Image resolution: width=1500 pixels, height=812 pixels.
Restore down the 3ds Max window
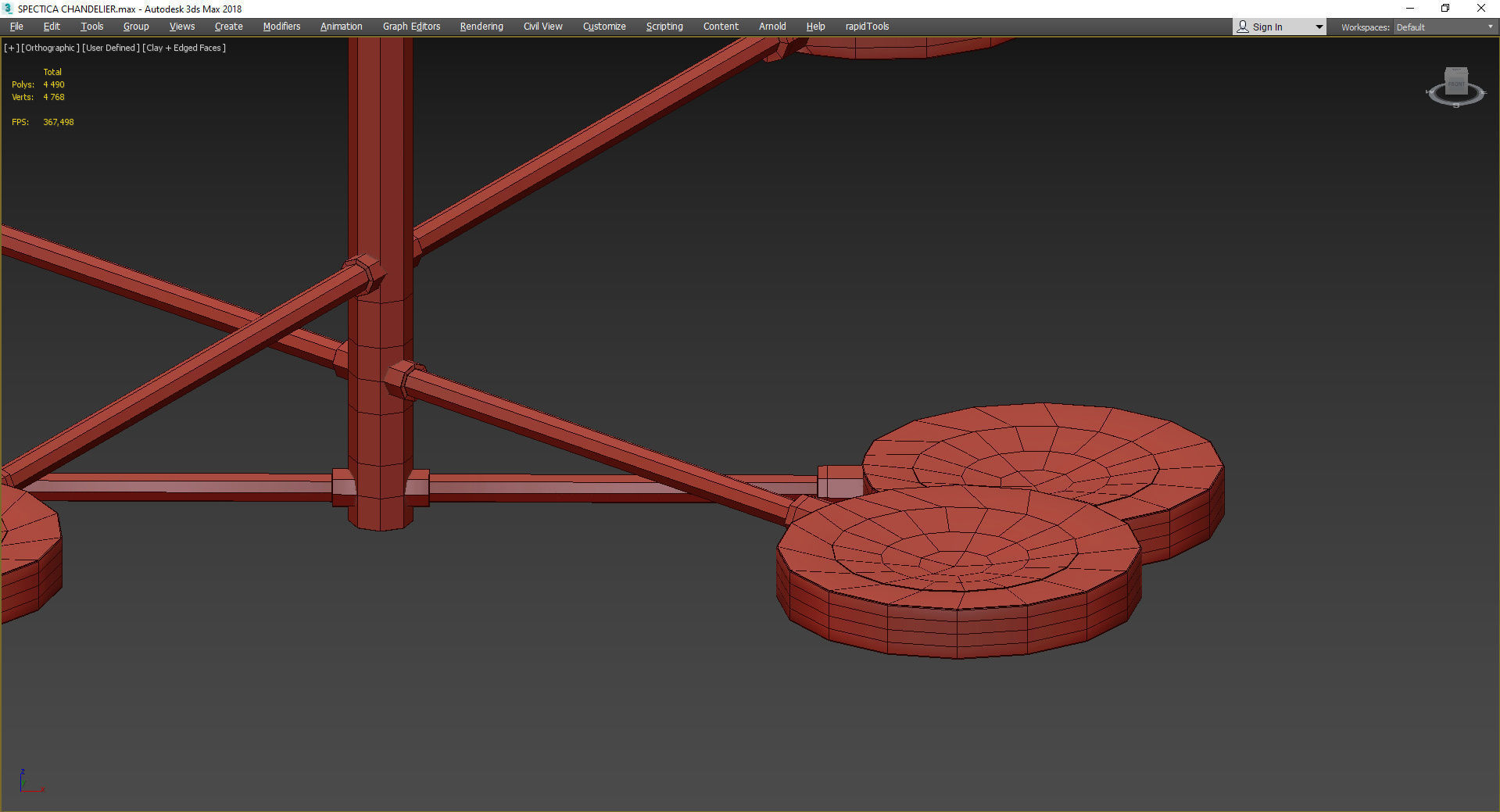click(1445, 9)
